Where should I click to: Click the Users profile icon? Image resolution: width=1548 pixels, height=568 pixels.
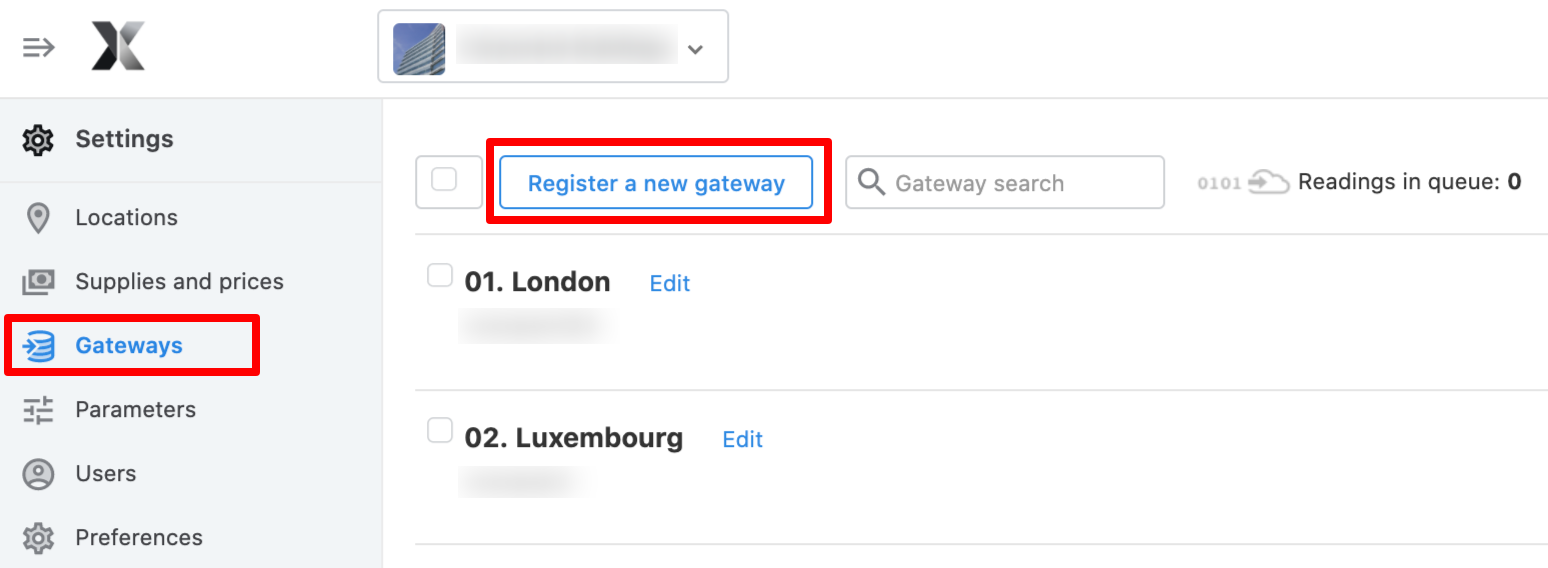(38, 474)
